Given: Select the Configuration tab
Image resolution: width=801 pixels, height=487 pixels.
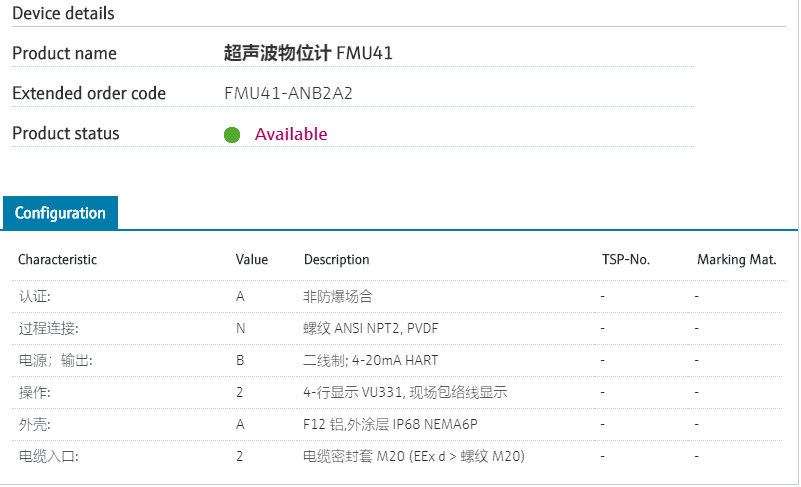Looking at the screenshot, I should (60, 213).
